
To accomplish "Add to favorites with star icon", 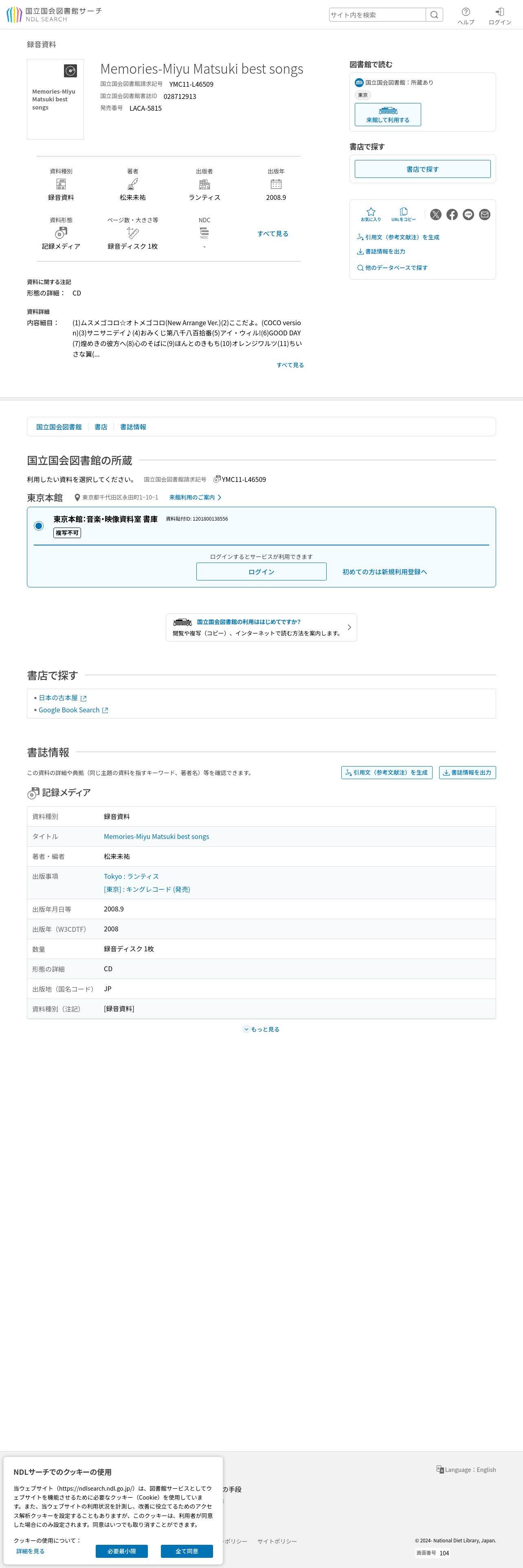I will 371,214.
